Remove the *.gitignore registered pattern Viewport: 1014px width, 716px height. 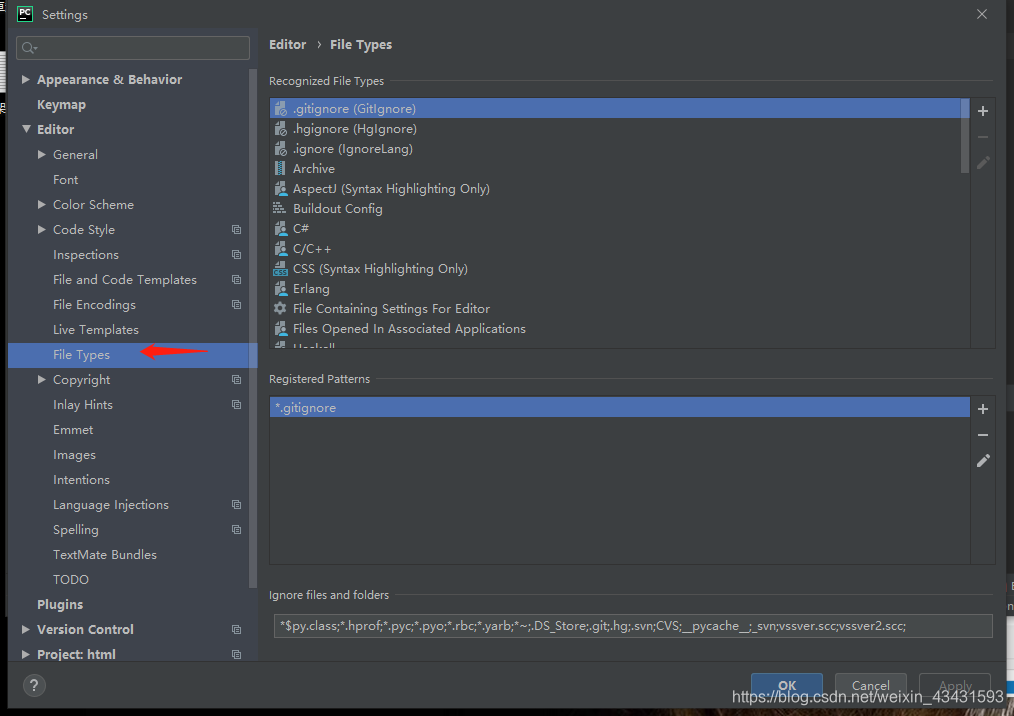pos(982,435)
